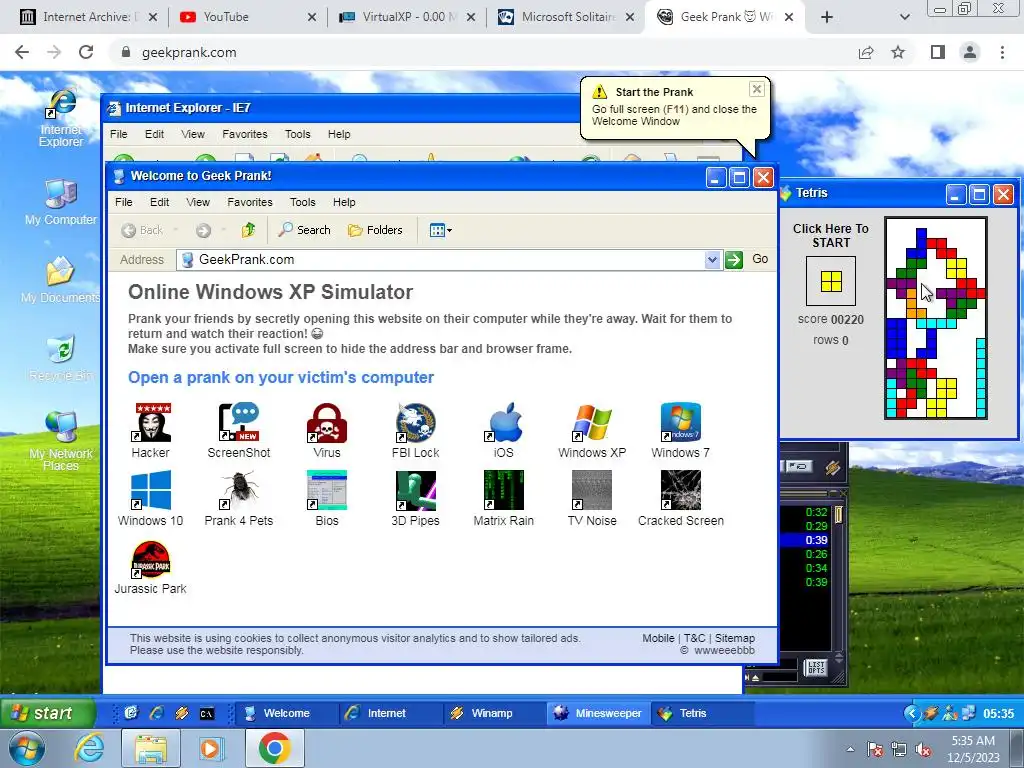Click the Folders toolbar button
Viewport: 1024px width, 768px height.
pyautogui.click(x=376, y=230)
